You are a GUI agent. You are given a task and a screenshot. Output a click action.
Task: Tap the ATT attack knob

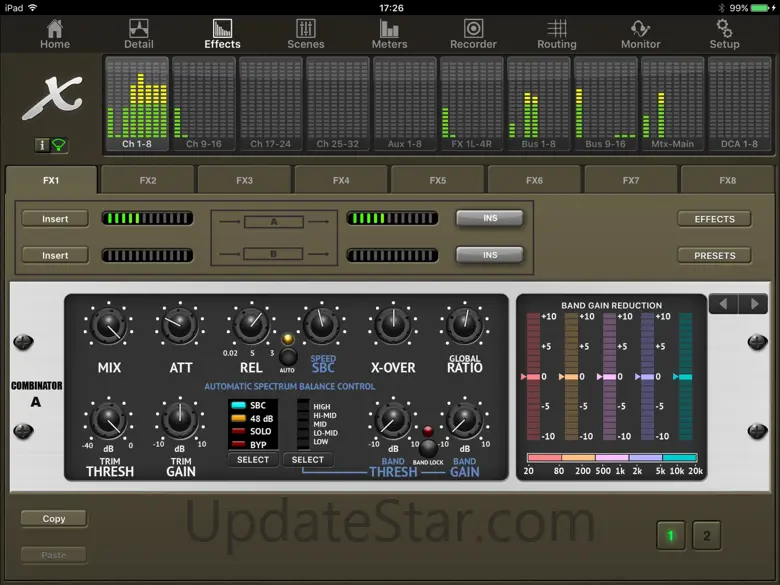coord(180,326)
